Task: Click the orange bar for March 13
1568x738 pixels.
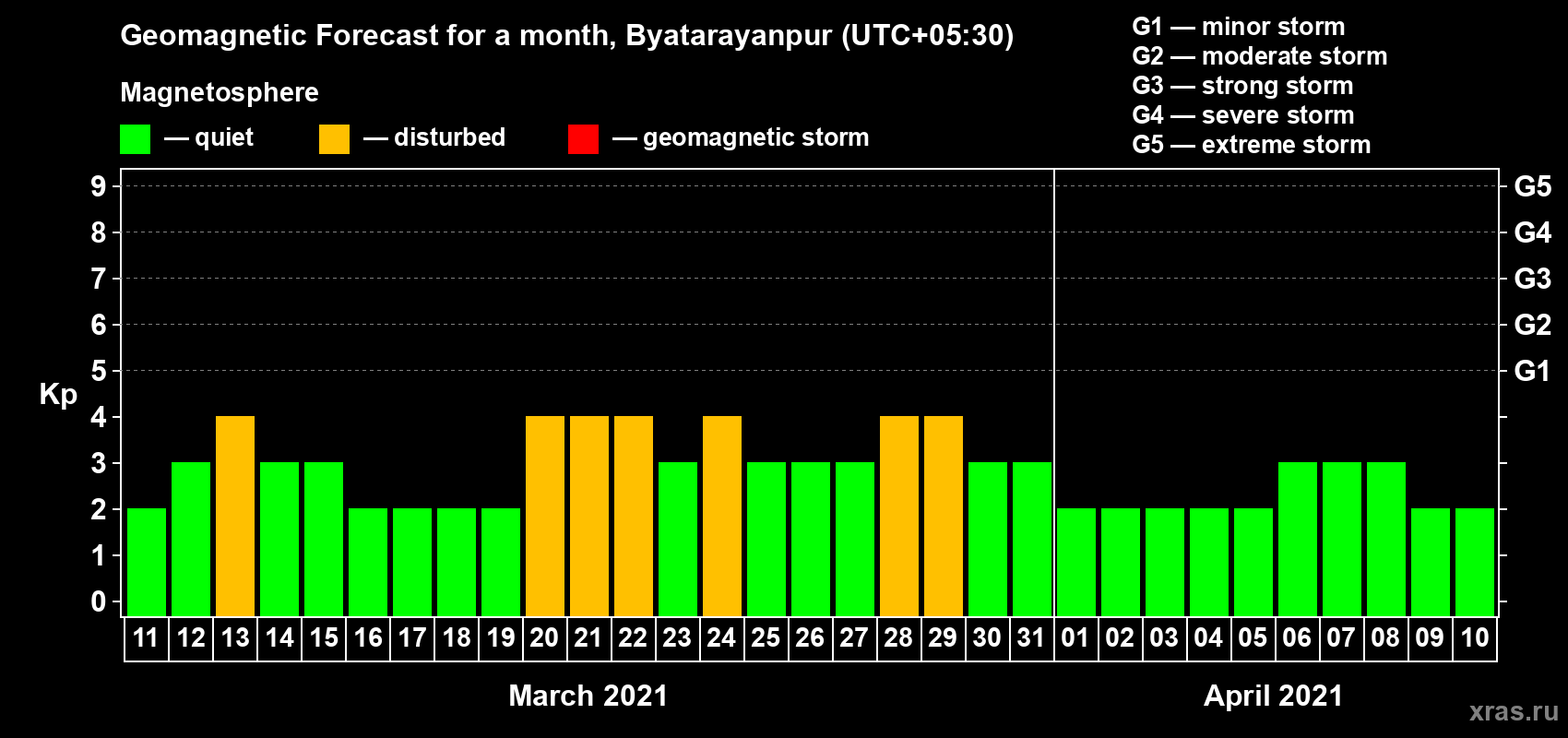Action: [x=235, y=517]
